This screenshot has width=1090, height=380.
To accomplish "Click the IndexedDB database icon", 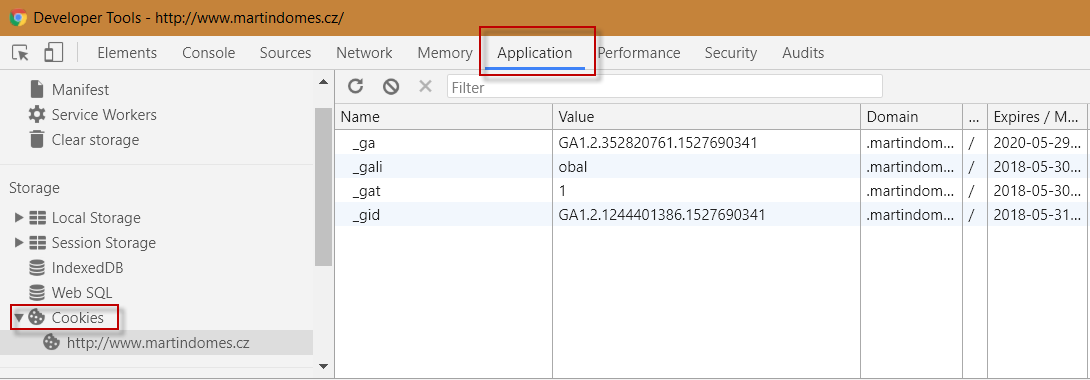I will (x=38, y=267).
